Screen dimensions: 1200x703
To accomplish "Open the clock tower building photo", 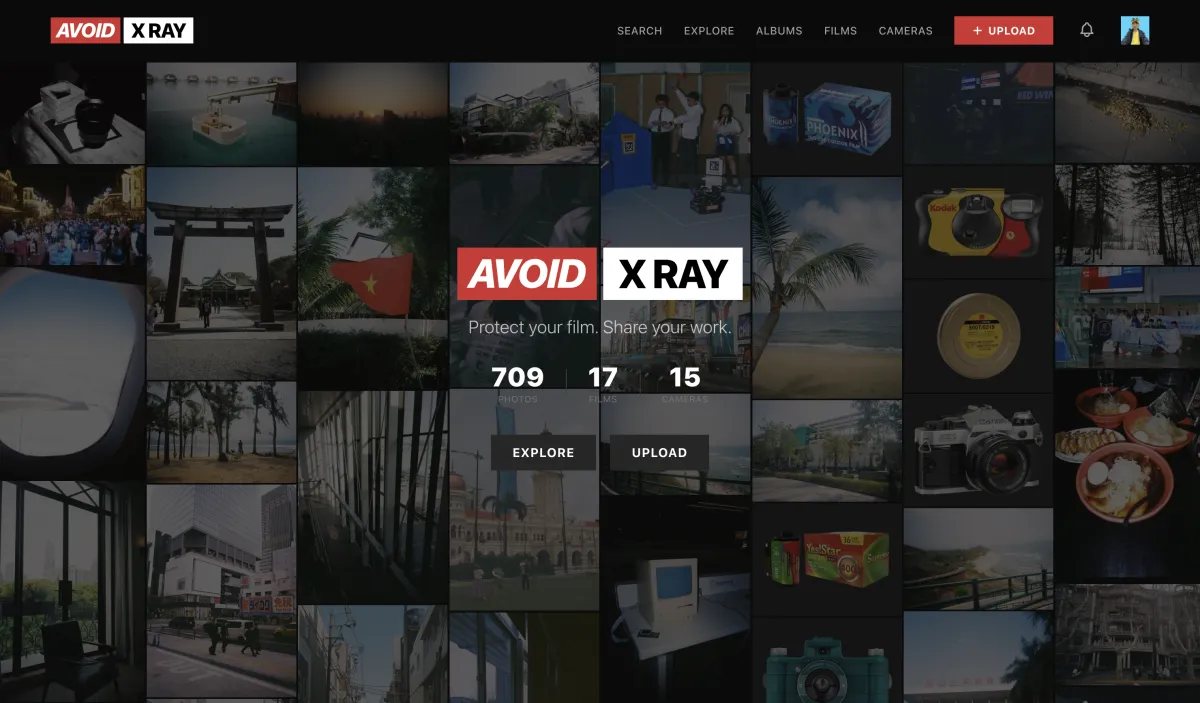I will (524, 499).
